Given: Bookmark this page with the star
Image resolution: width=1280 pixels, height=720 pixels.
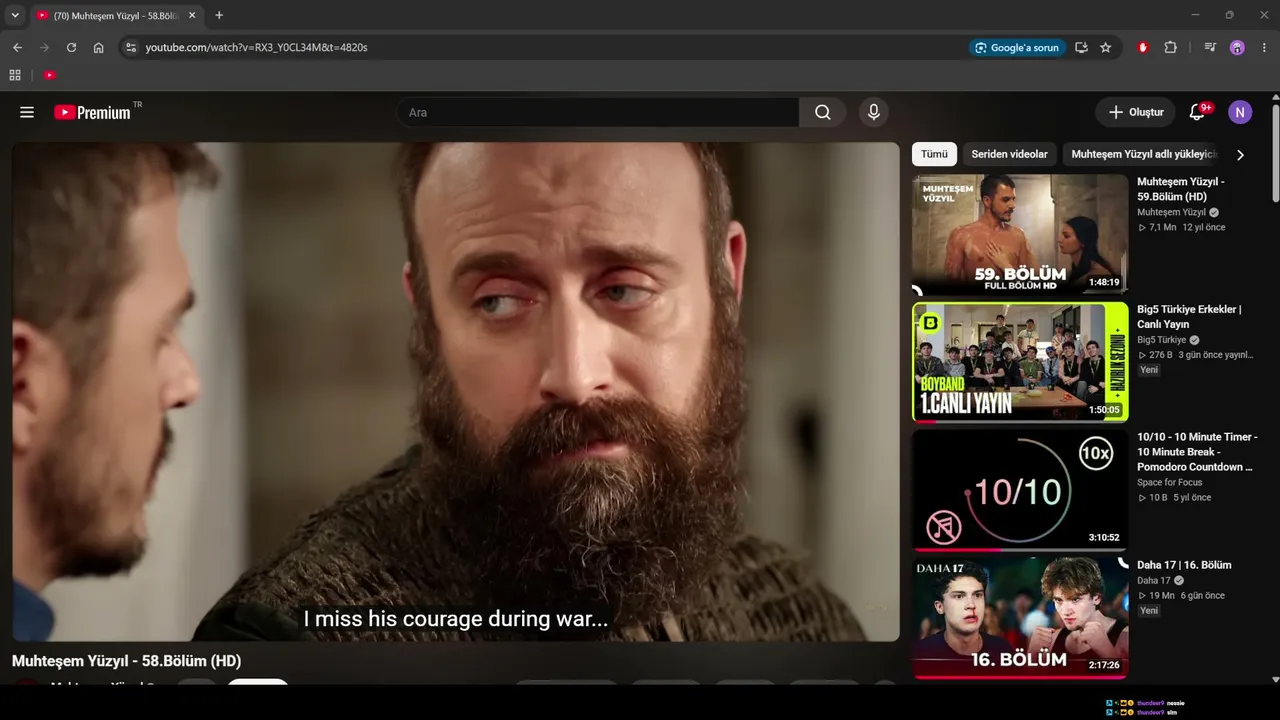Looking at the screenshot, I should [1105, 47].
